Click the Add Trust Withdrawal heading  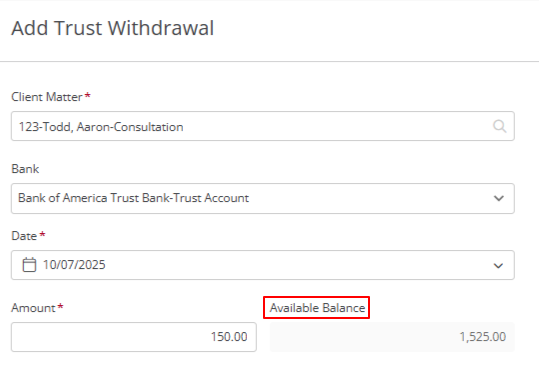pos(113,28)
